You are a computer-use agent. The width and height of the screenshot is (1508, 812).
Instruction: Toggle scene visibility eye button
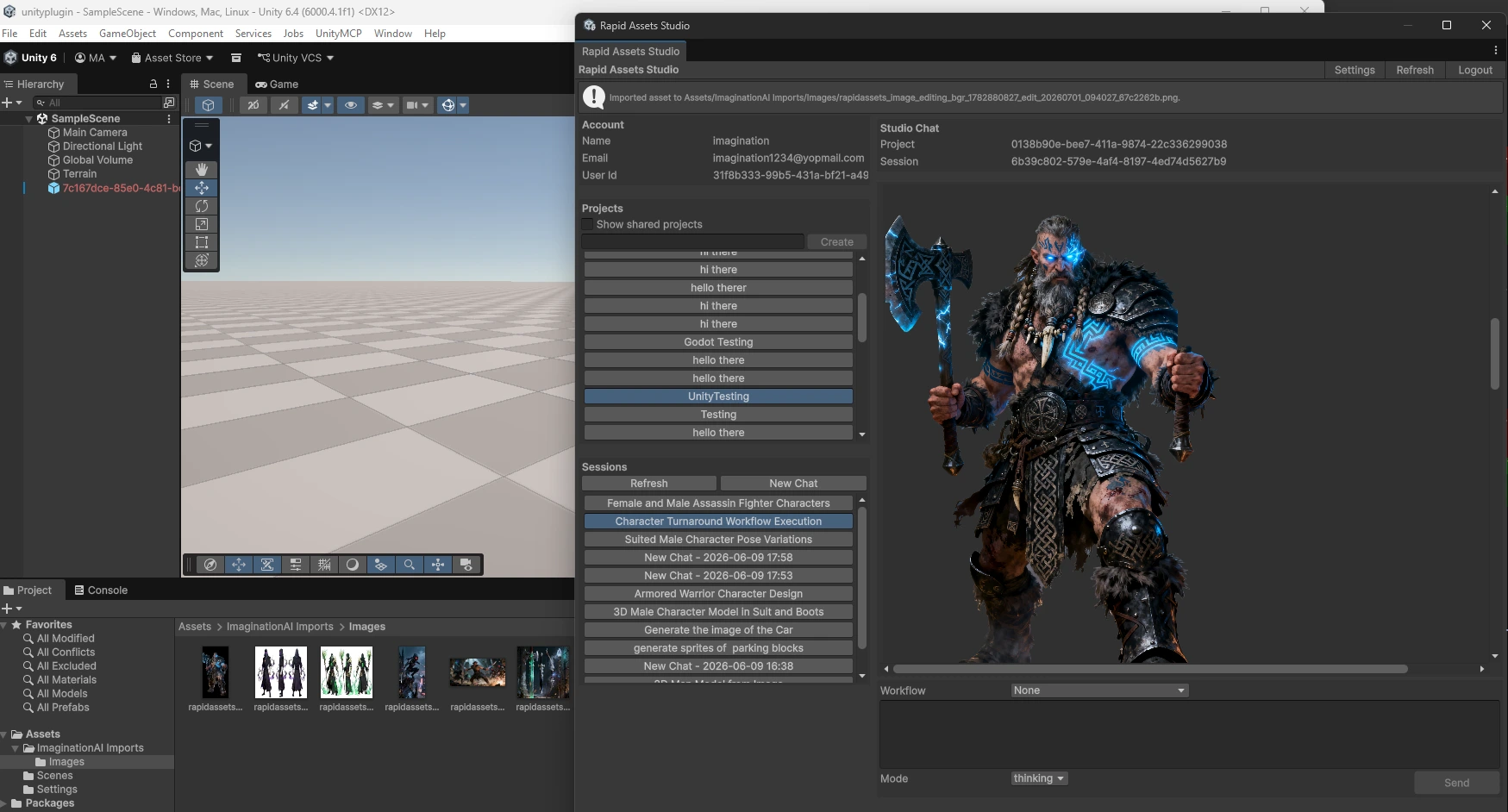[350, 105]
